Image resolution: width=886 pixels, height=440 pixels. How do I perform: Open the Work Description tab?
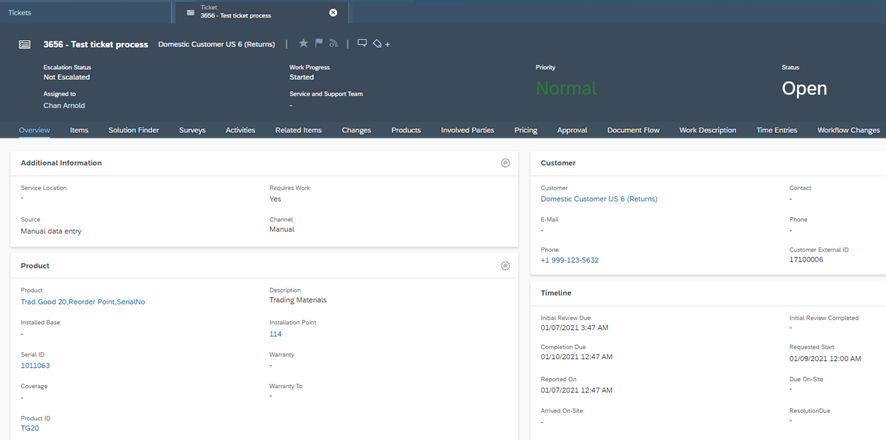(707, 130)
